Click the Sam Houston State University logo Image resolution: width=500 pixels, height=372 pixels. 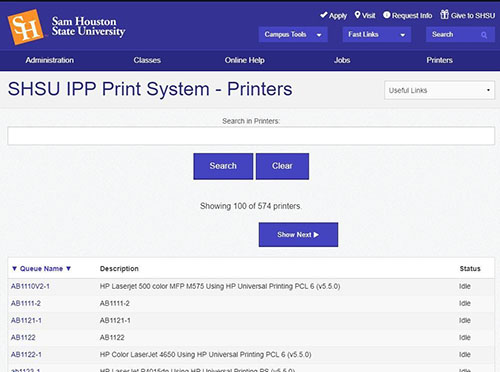point(66,27)
